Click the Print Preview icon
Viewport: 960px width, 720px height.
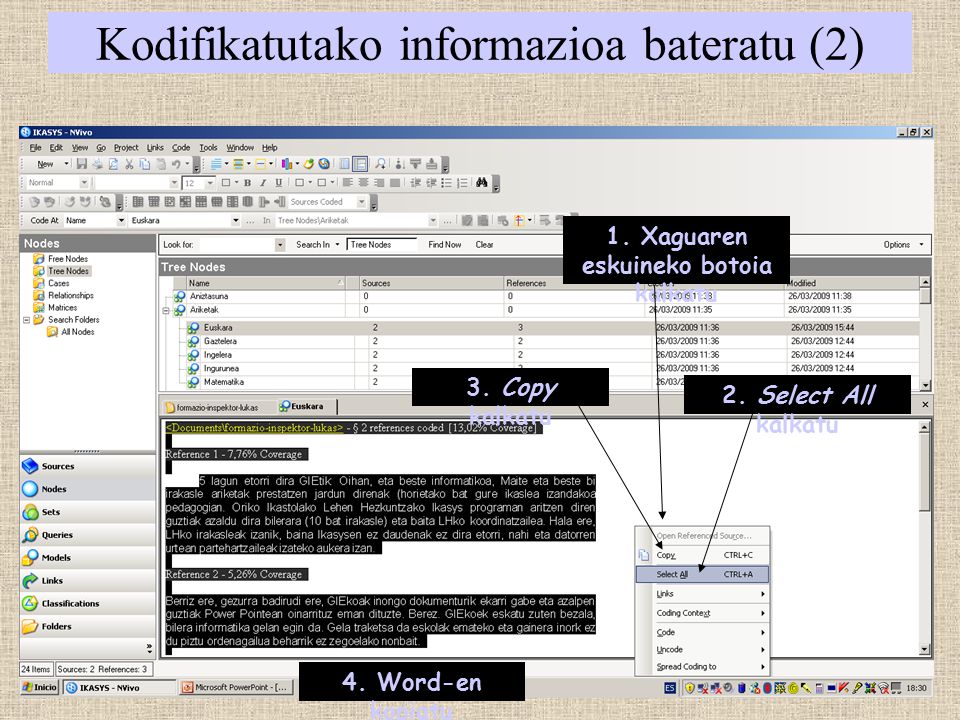tap(113, 164)
